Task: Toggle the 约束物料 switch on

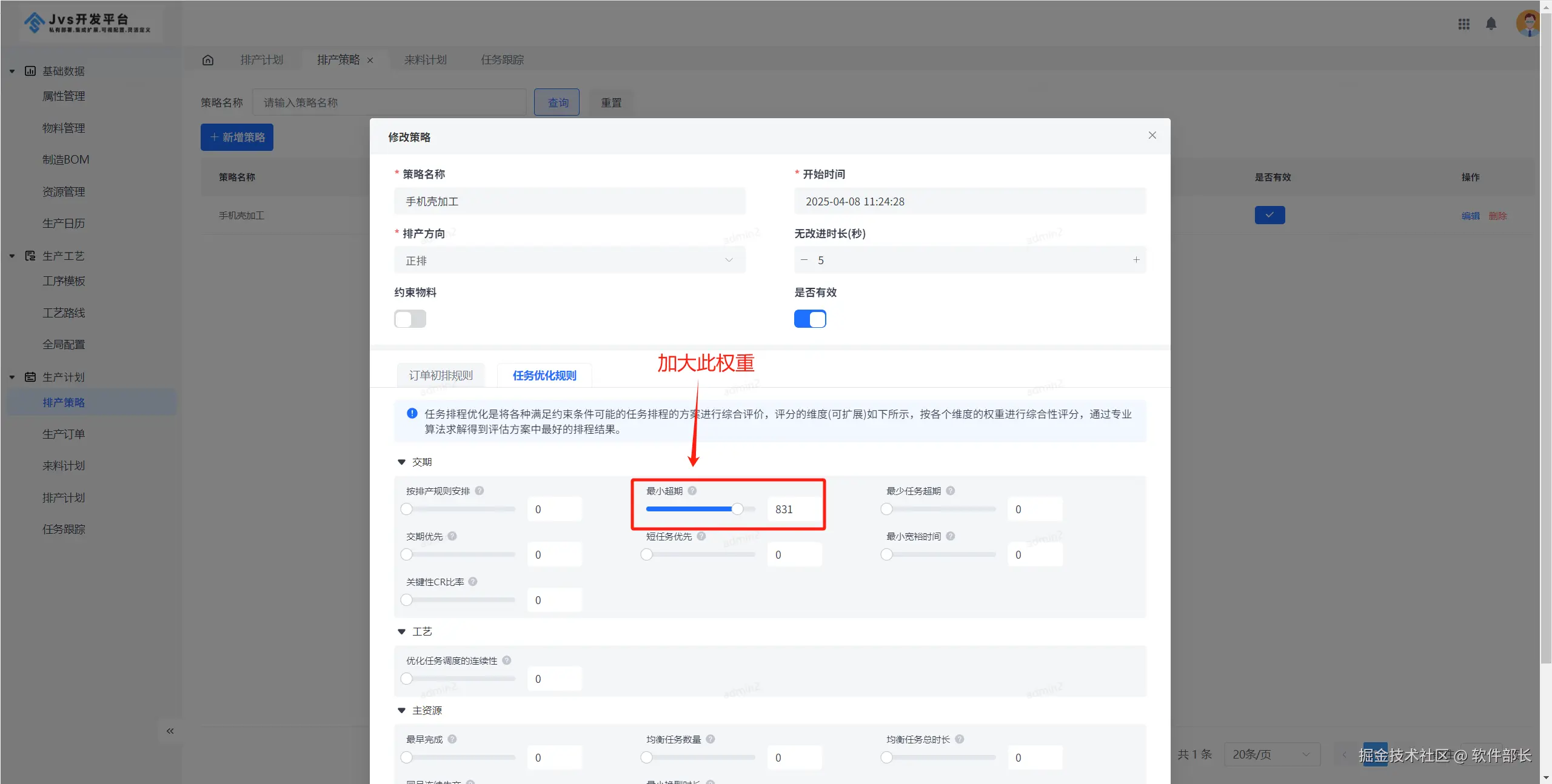Action: click(410, 319)
